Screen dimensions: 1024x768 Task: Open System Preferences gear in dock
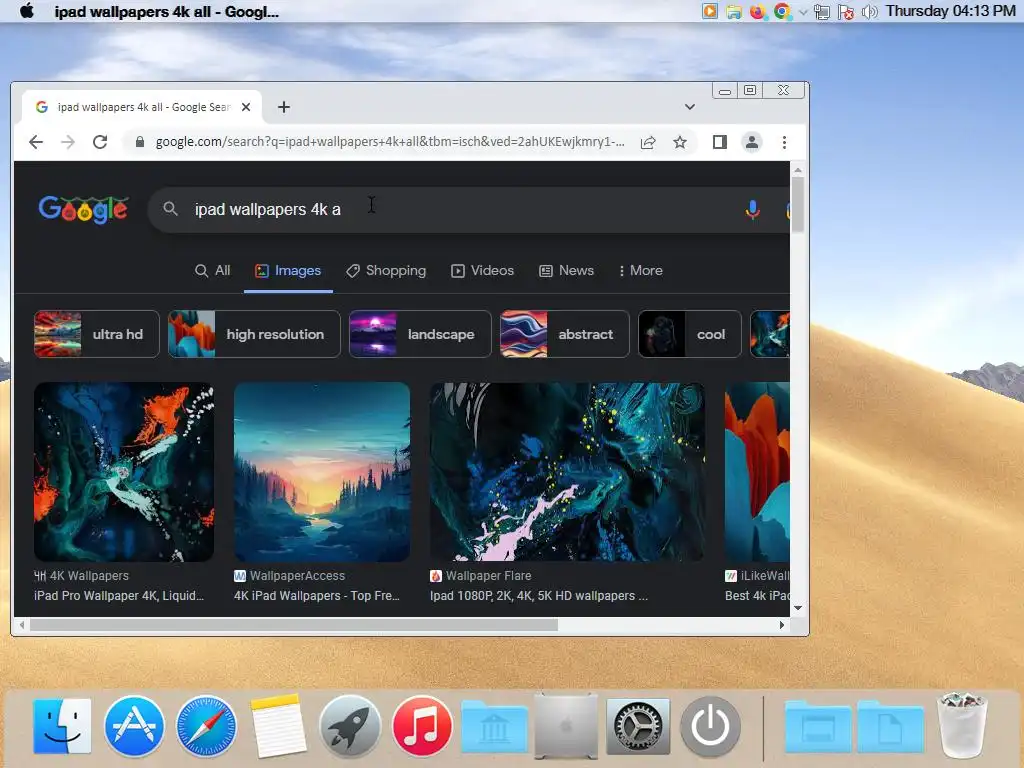click(638, 726)
